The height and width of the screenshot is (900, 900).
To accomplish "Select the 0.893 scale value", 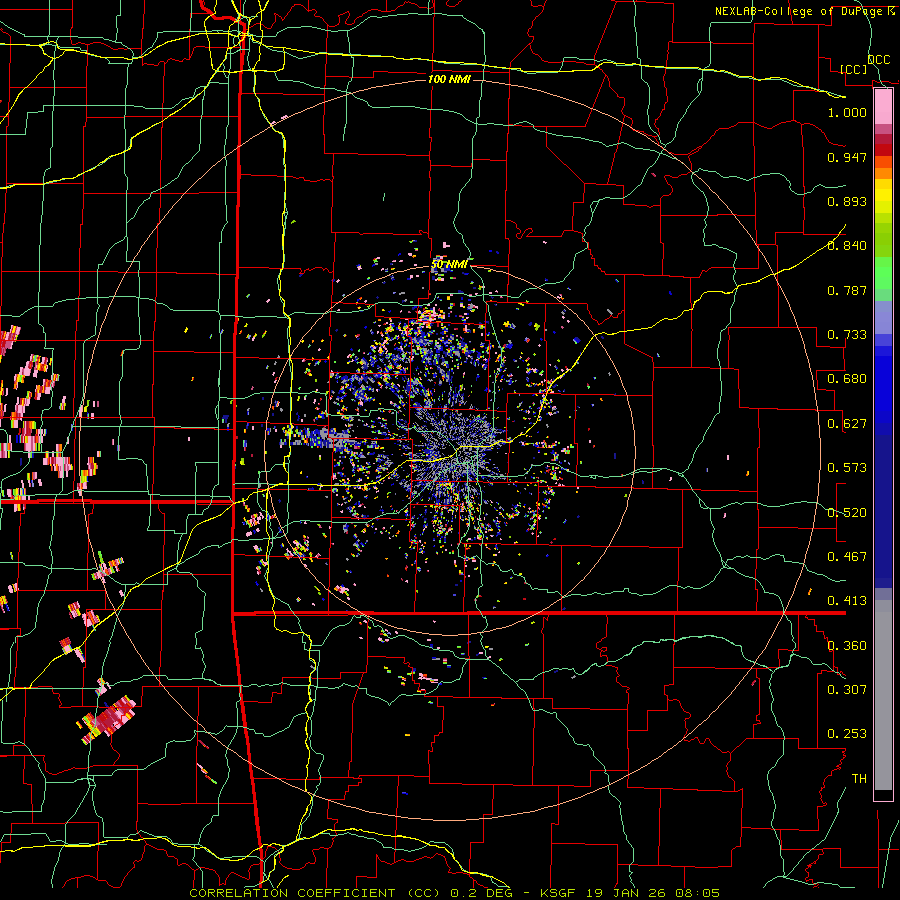I will (x=847, y=201).
